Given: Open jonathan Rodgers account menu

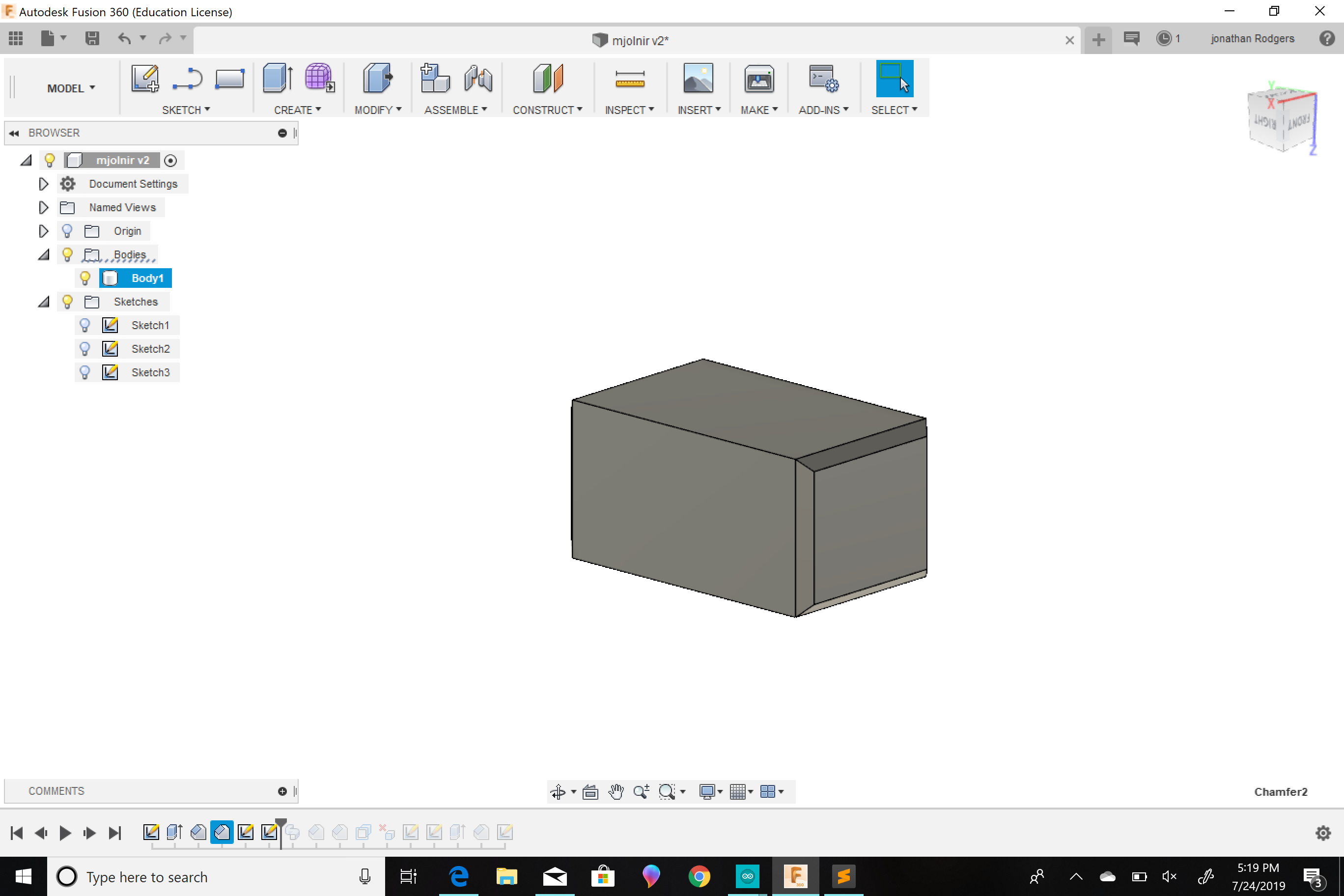Looking at the screenshot, I should pos(1252,38).
